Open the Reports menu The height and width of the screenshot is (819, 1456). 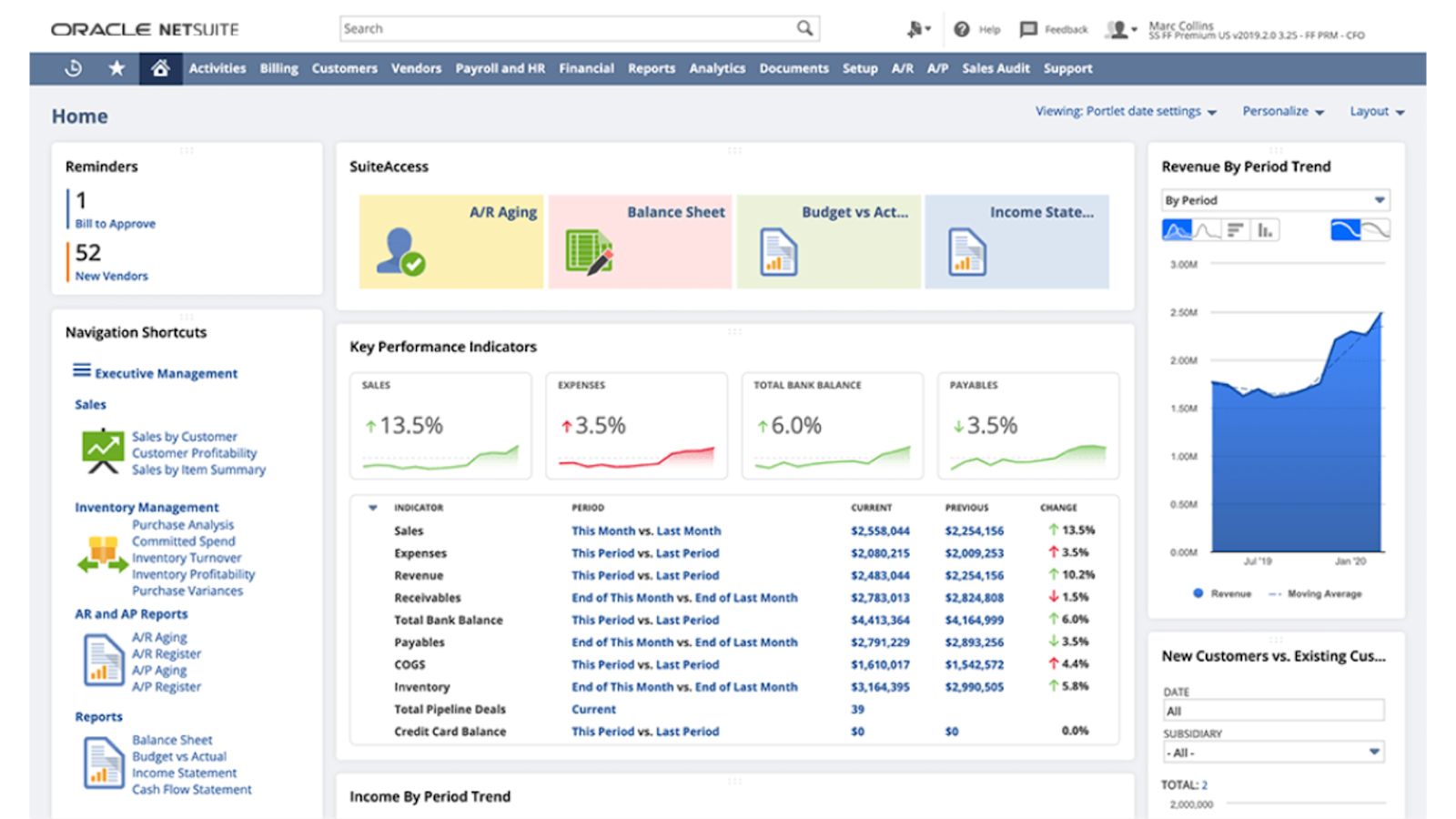click(x=651, y=68)
